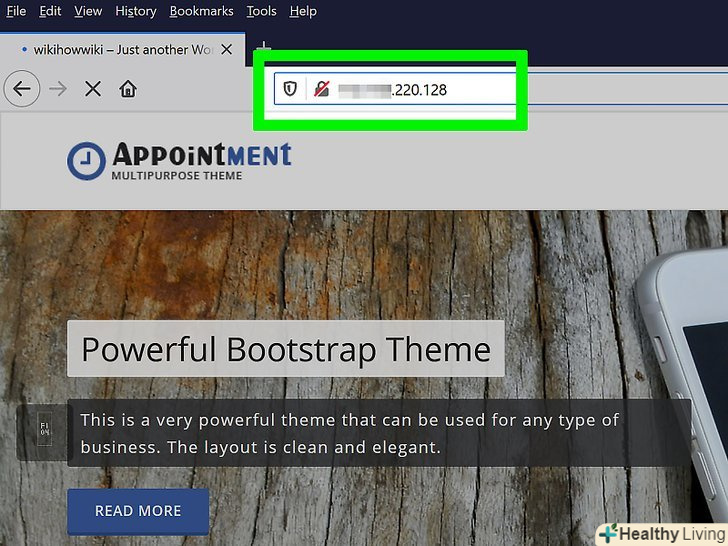This screenshot has width=728, height=546.
Task: Open the View menu
Action: pyautogui.click(x=88, y=11)
